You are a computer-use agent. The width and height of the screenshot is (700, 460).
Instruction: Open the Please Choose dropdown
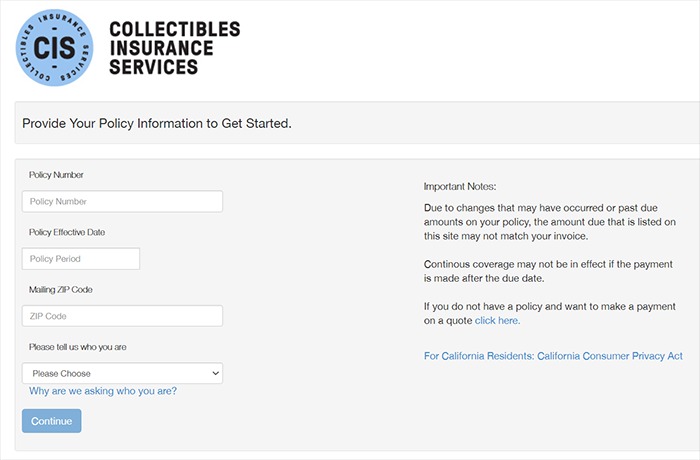tap(122, 373)
